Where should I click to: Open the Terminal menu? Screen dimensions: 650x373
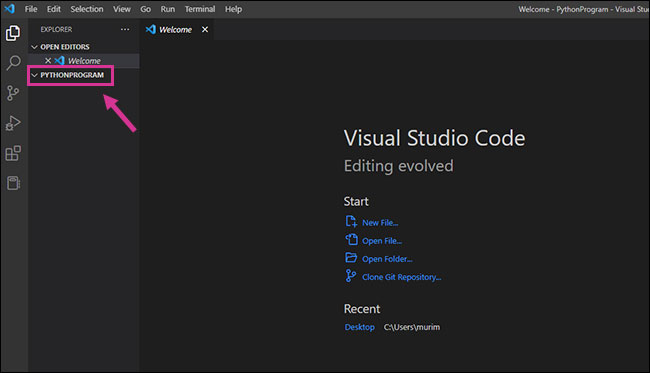tap(200, 9)
